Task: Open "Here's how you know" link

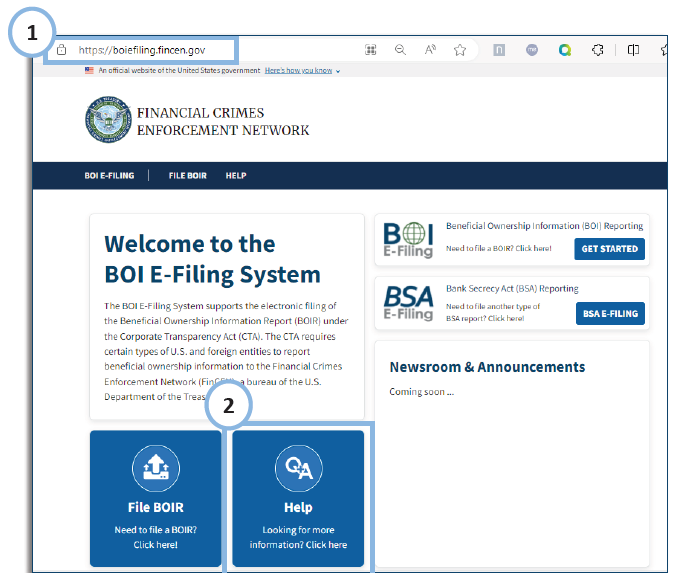Action: point(298,70)
